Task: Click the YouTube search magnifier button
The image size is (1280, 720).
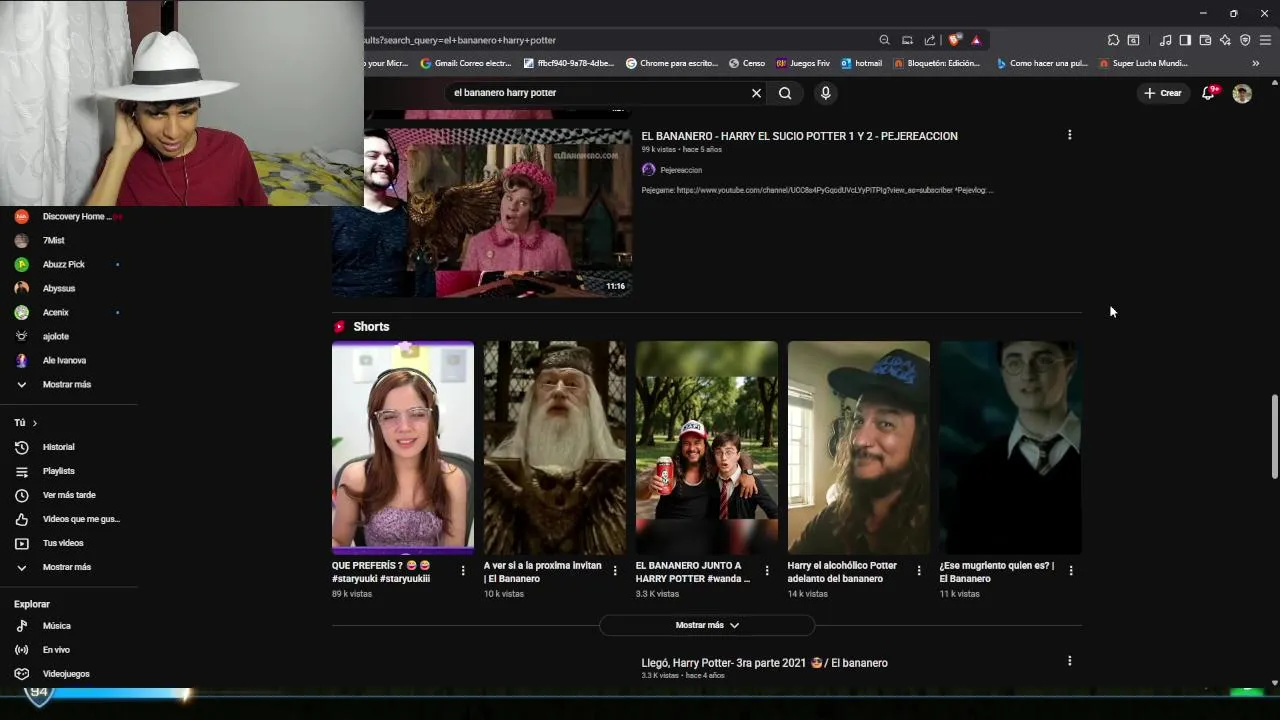Action: 785,93
